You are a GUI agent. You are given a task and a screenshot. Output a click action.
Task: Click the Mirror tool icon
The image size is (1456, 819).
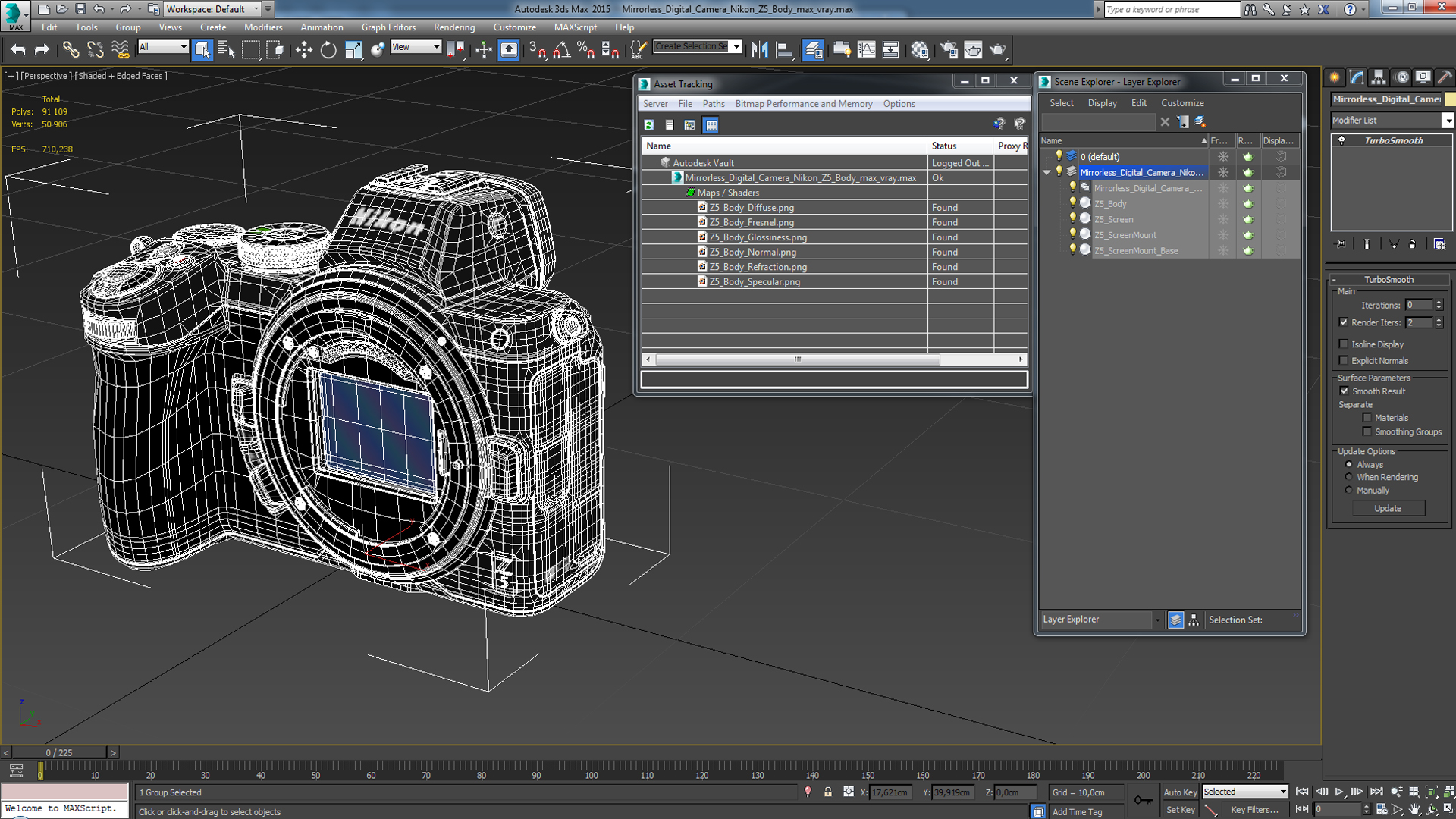click(x=760, y=50)
